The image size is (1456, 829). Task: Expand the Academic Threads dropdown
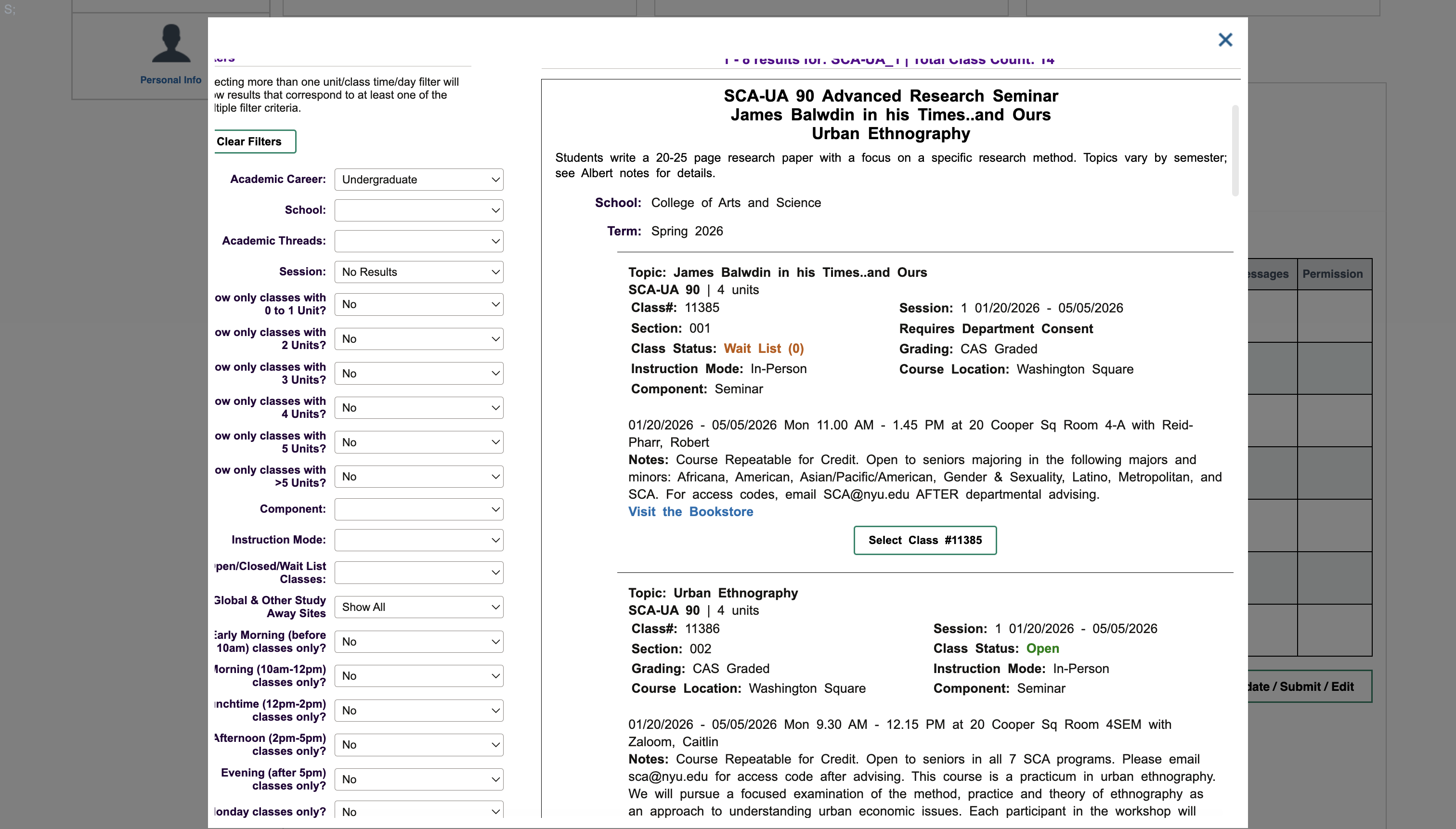[417, 241]
